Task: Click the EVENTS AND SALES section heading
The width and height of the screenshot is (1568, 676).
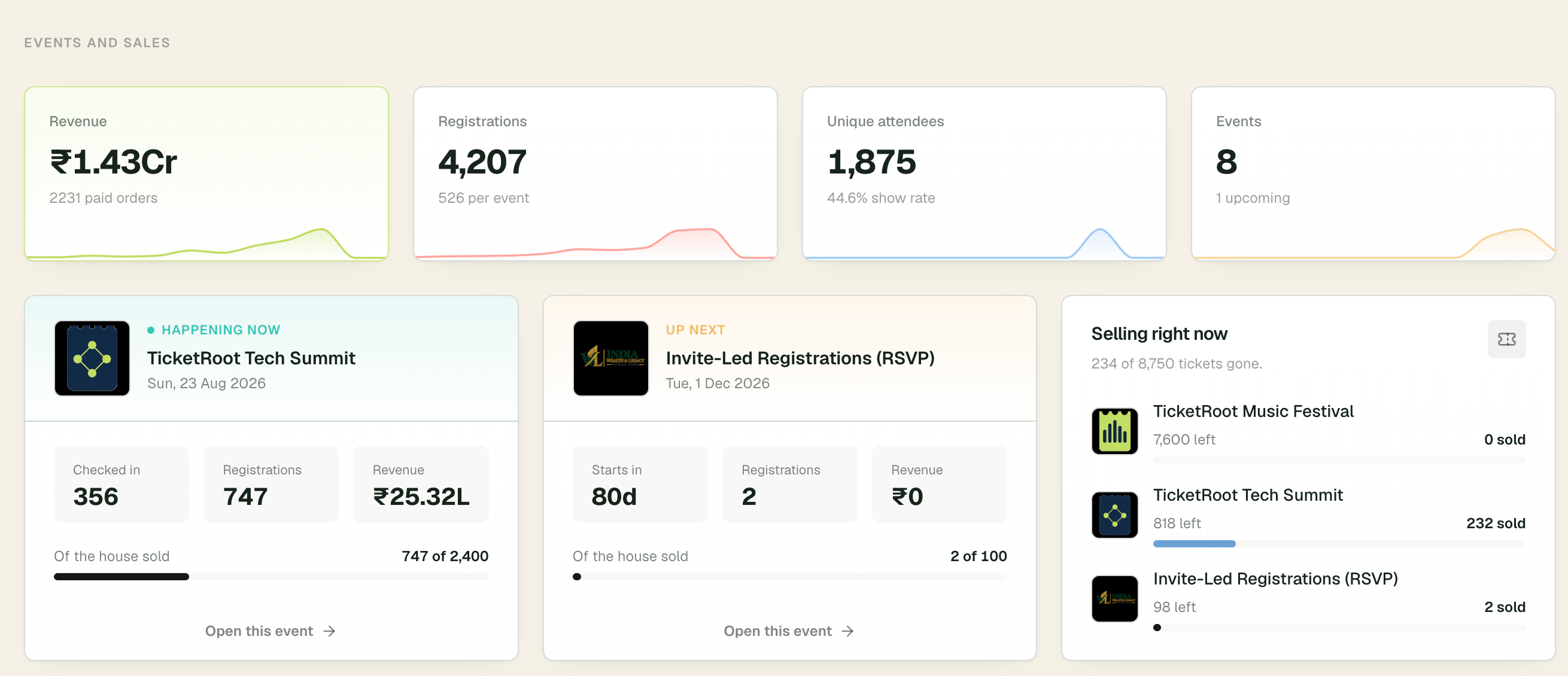Action: click(x=98, y=42)
